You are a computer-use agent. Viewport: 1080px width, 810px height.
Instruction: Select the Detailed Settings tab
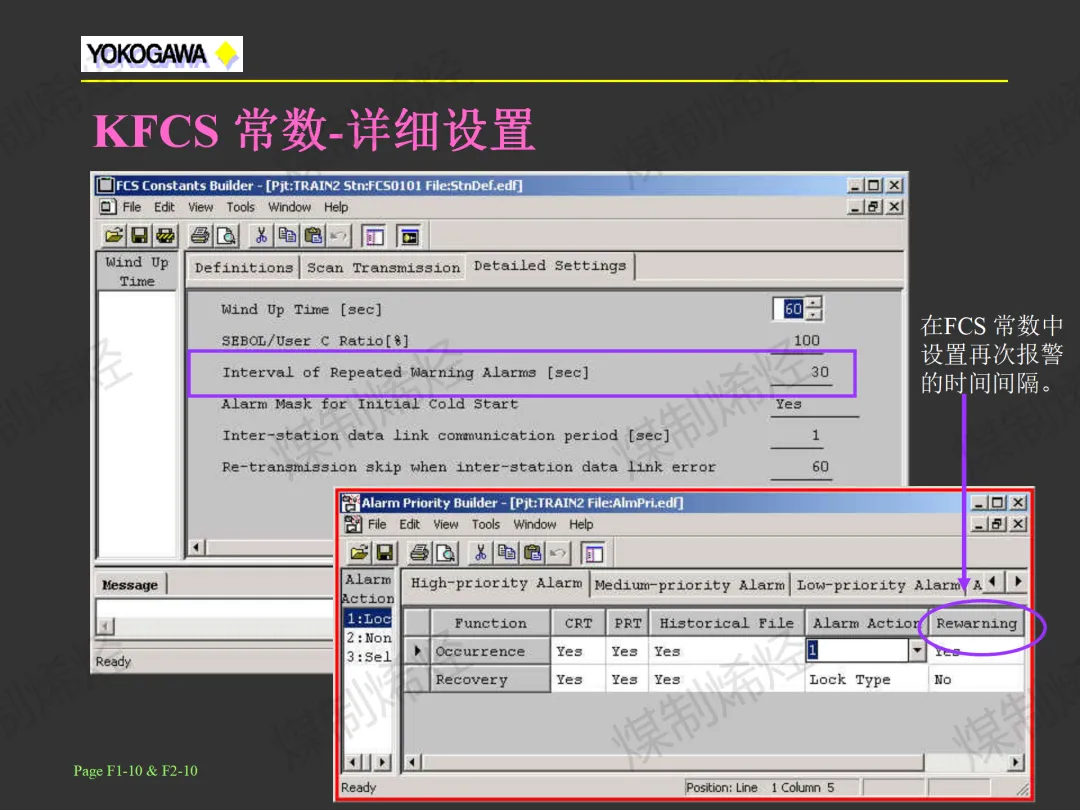point(550,266)
